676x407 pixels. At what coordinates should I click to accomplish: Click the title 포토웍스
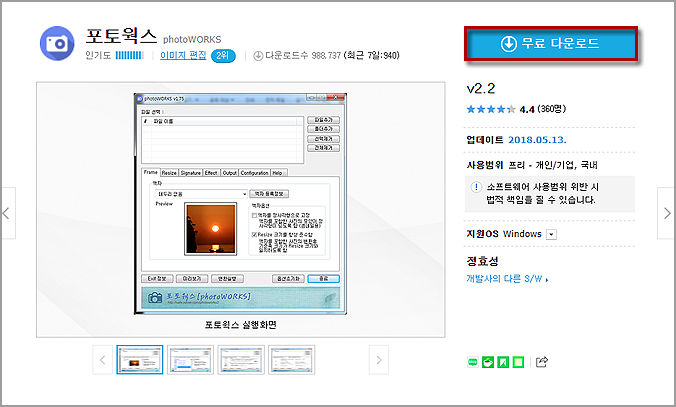pyautogui.click(x=121, y=36)
